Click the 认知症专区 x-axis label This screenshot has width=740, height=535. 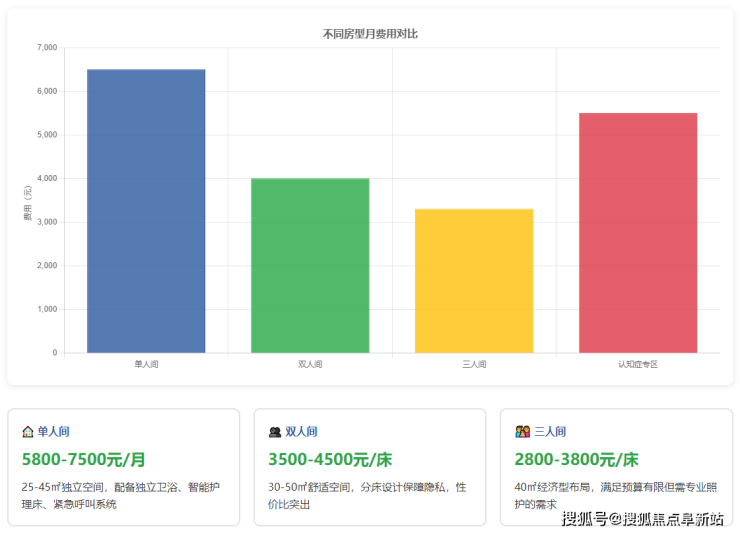click(x=638, y=364)
